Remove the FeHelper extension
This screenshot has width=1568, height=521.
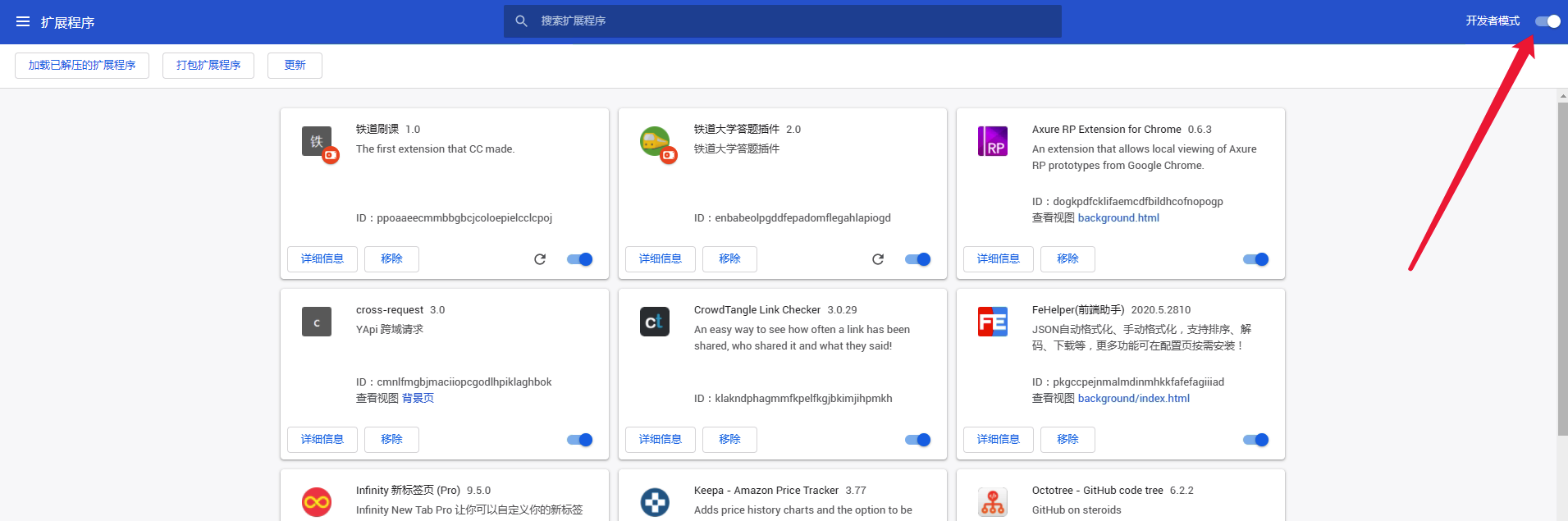click(x=1067, y=440)
